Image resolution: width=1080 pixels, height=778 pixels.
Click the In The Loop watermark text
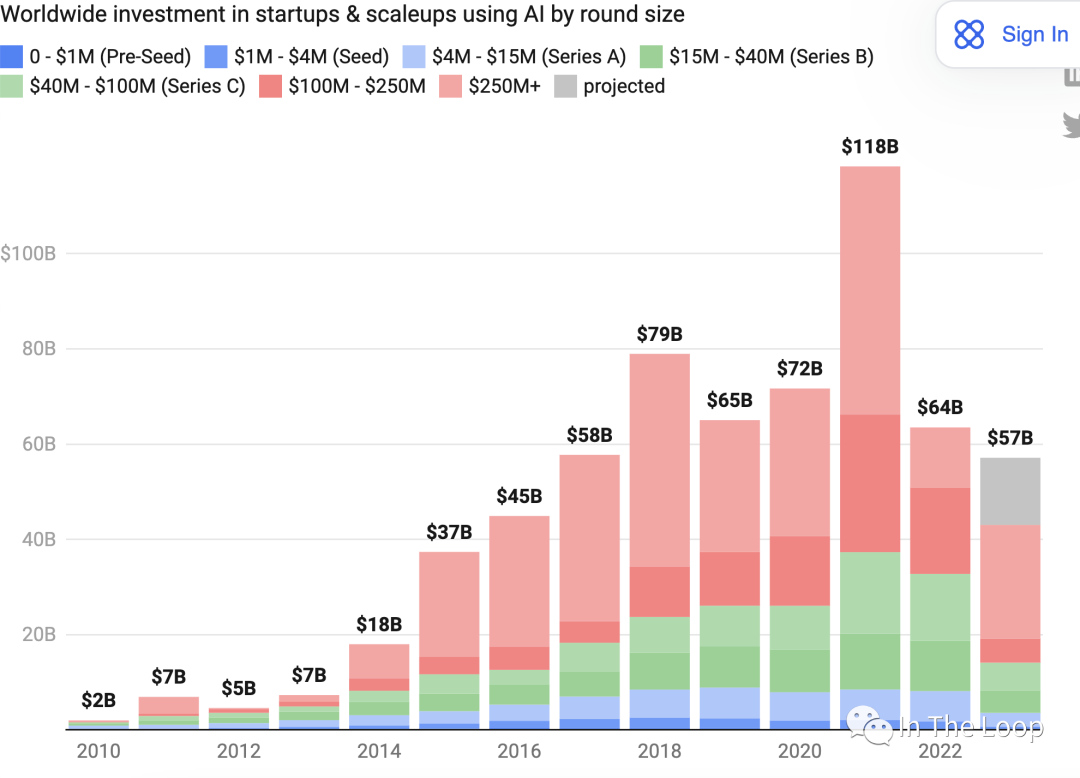(973, 726)
